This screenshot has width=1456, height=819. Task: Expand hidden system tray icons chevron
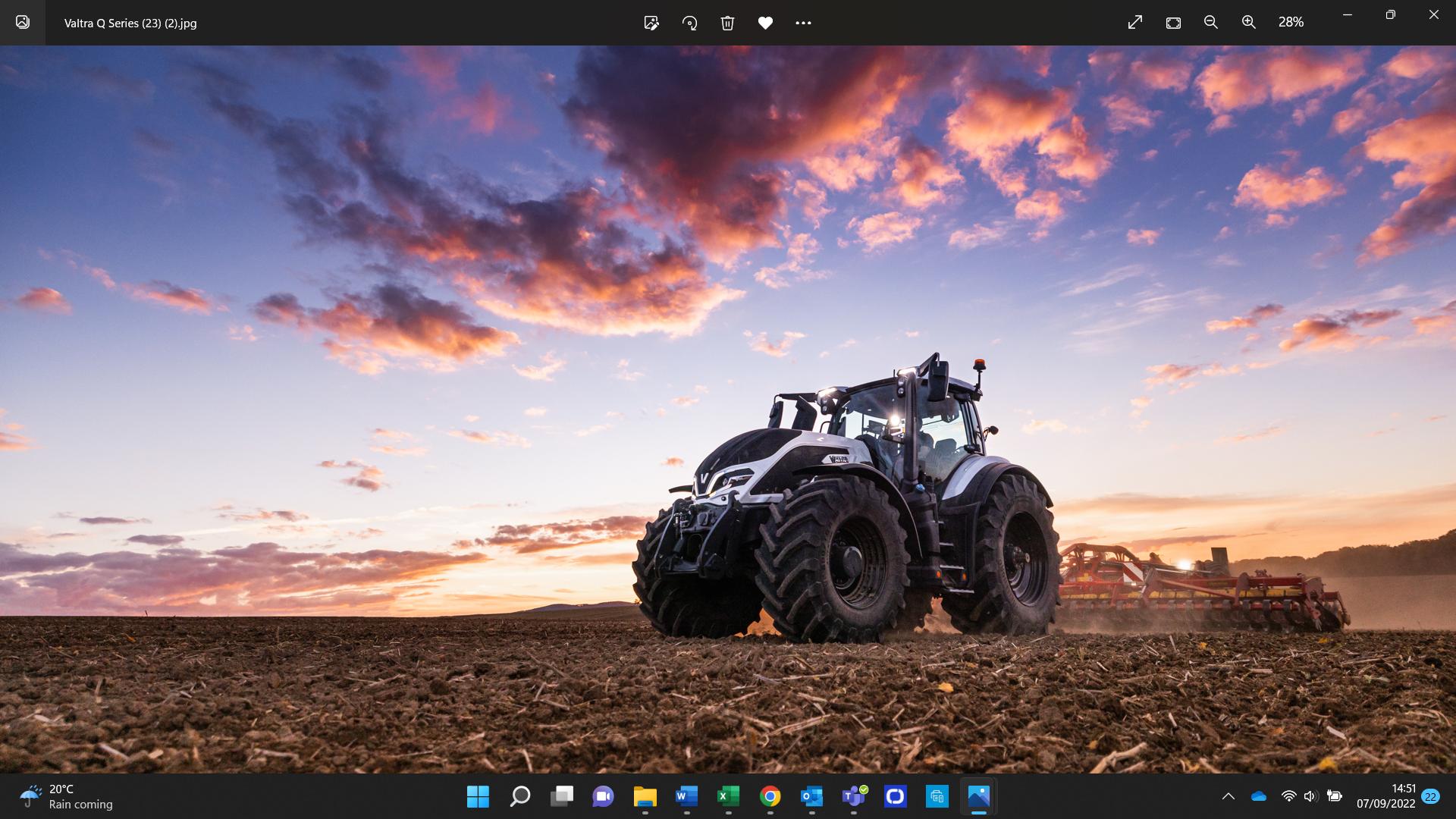pos(1228,796)
